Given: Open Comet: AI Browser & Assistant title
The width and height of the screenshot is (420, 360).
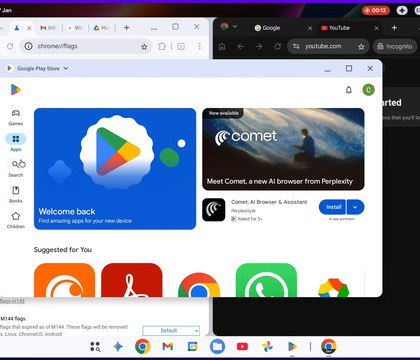Looking at the screenshot, I should coord(269,202).
